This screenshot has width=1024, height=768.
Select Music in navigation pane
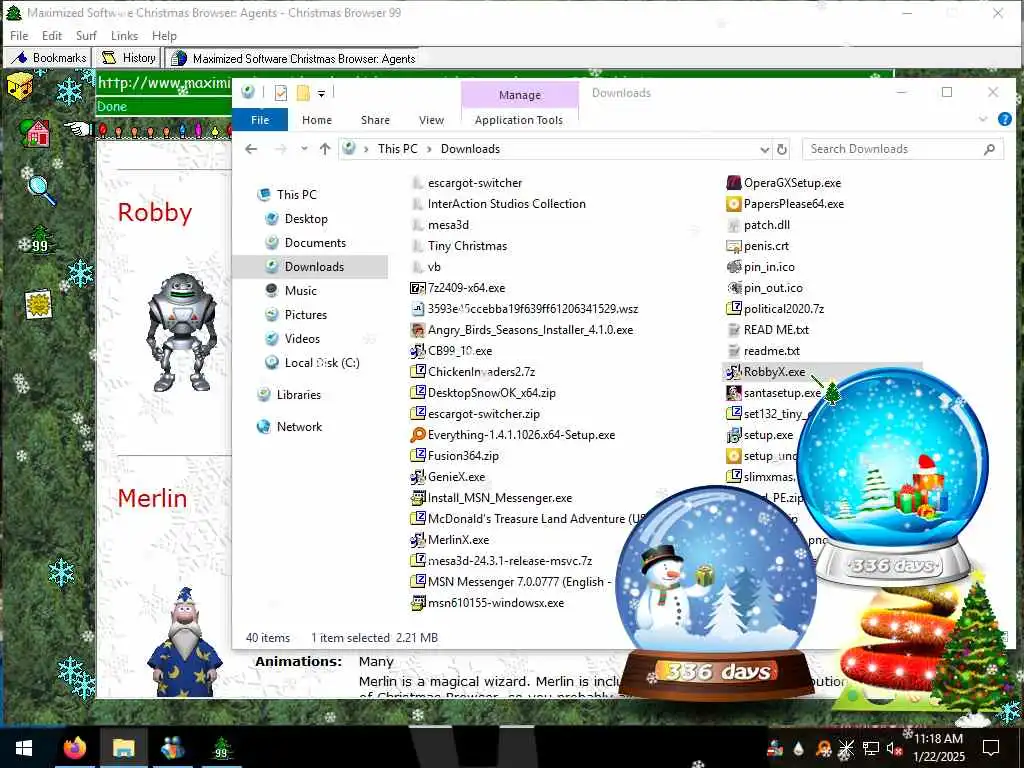(300, 291)
